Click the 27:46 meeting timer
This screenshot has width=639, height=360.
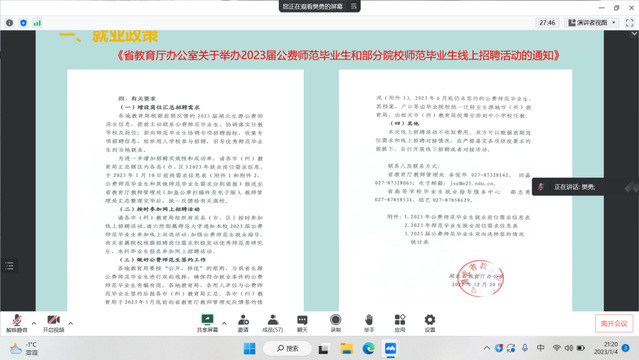(x=547, y=23)
